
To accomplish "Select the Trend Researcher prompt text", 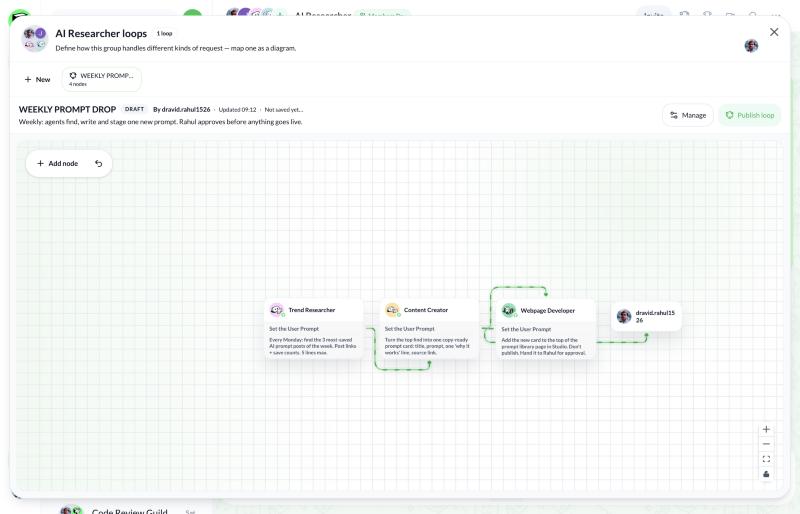I will point(313,346).
